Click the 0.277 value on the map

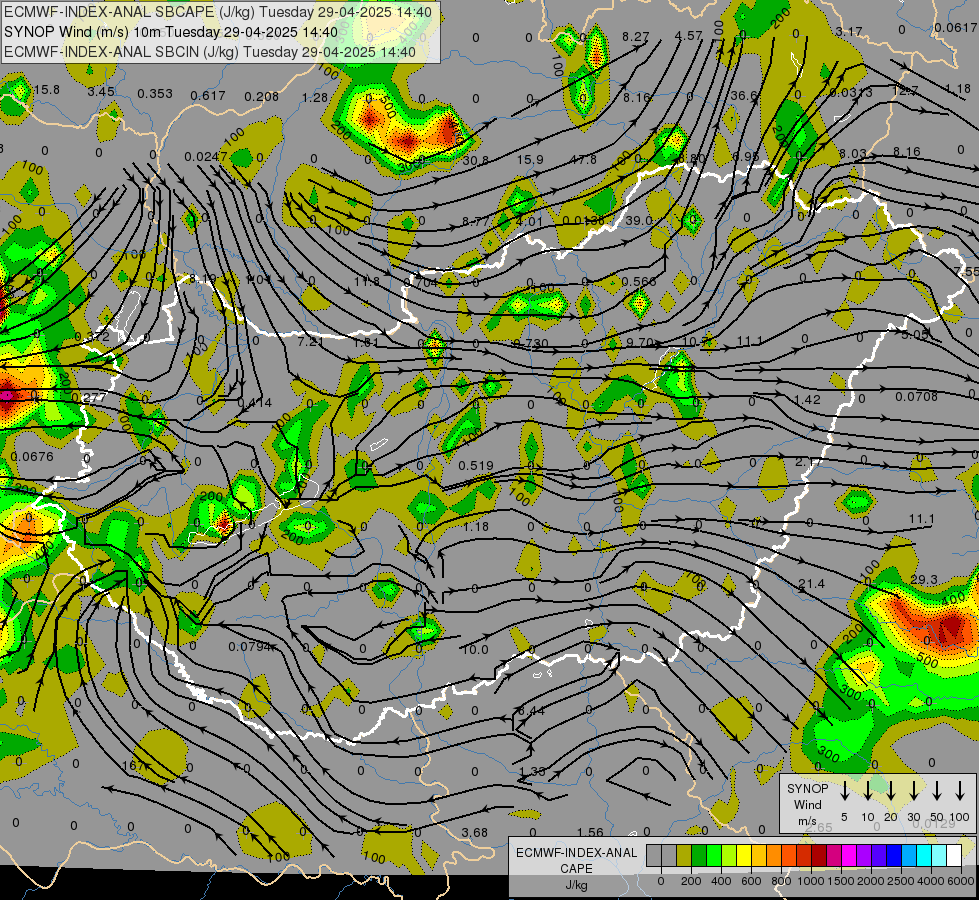[89, 398]
